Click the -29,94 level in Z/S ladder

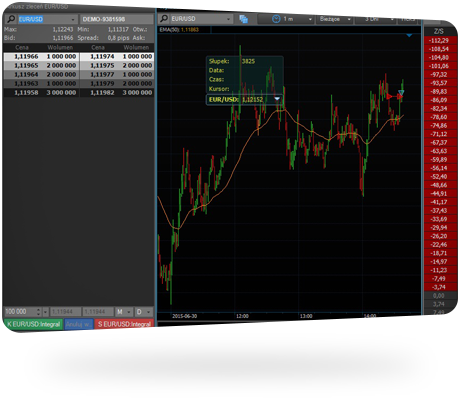pos(439,227)
